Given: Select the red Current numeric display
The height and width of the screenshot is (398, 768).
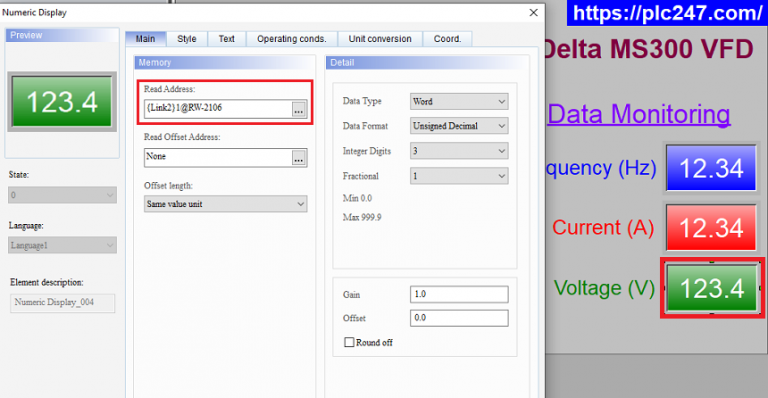Looking at the screenshot, I should [x=711, y=228].
